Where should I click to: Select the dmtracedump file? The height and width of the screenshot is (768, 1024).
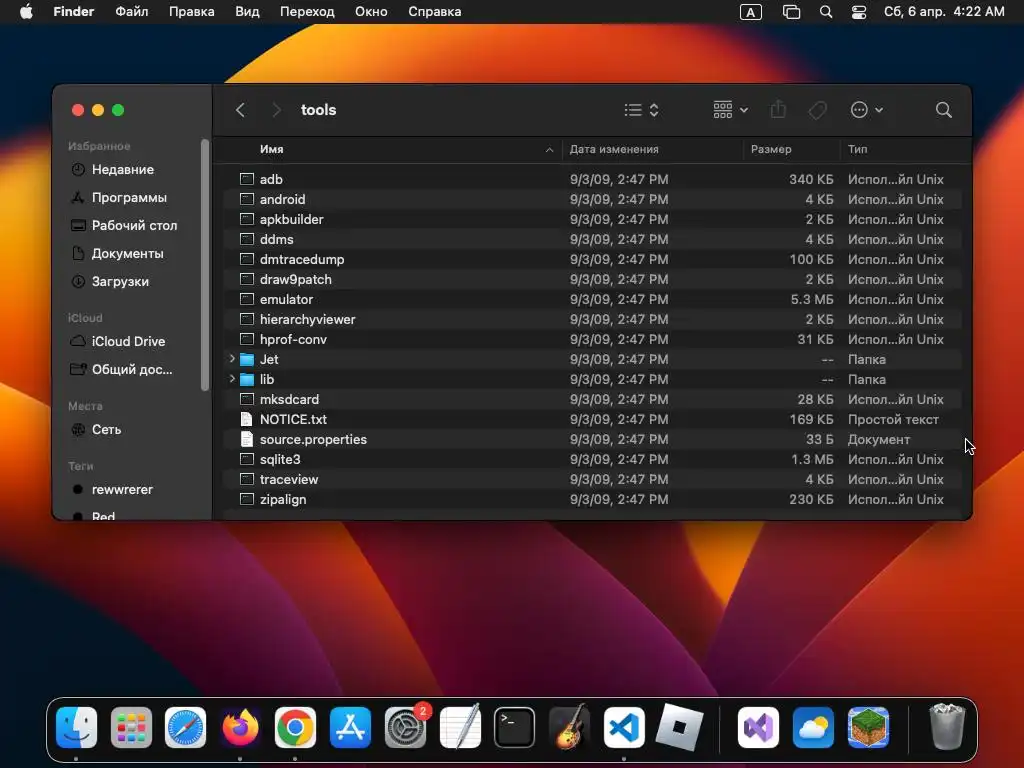pyautogui.click(x=302, y=259)
